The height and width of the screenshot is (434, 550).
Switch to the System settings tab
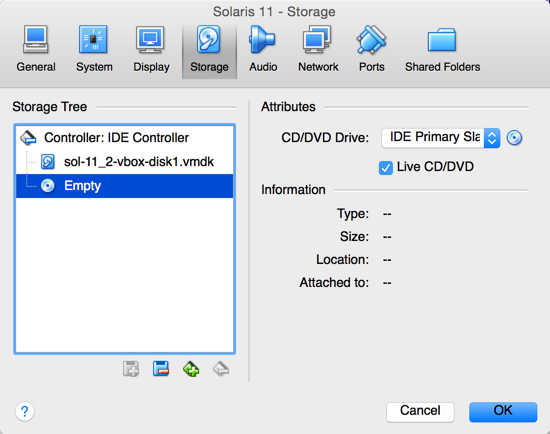94,49
